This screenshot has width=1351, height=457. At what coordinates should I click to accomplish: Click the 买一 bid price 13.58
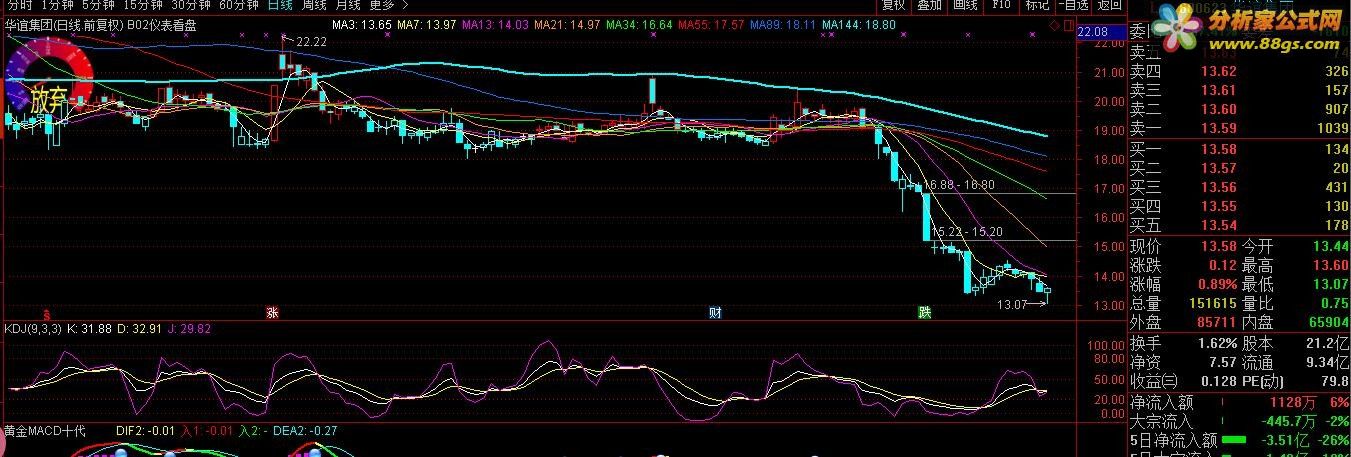[1219, 149]
